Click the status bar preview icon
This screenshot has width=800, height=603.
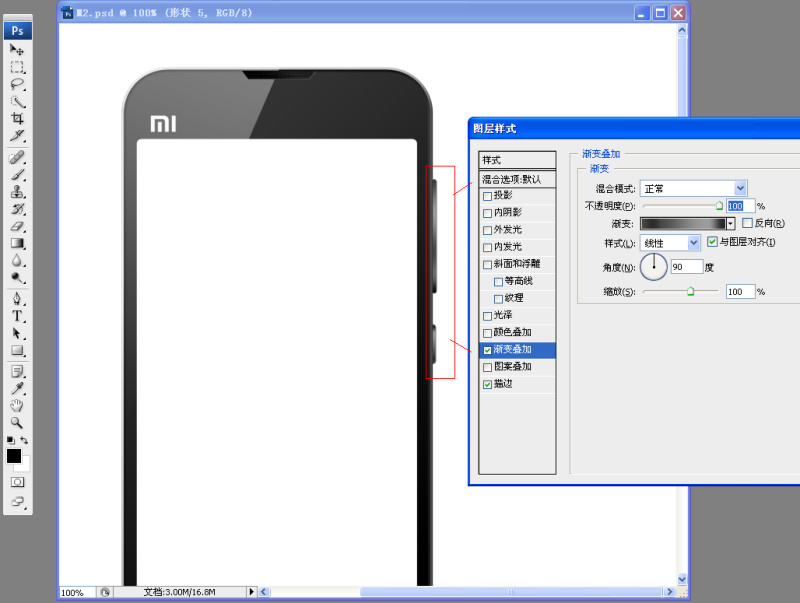tap(105, 592)
